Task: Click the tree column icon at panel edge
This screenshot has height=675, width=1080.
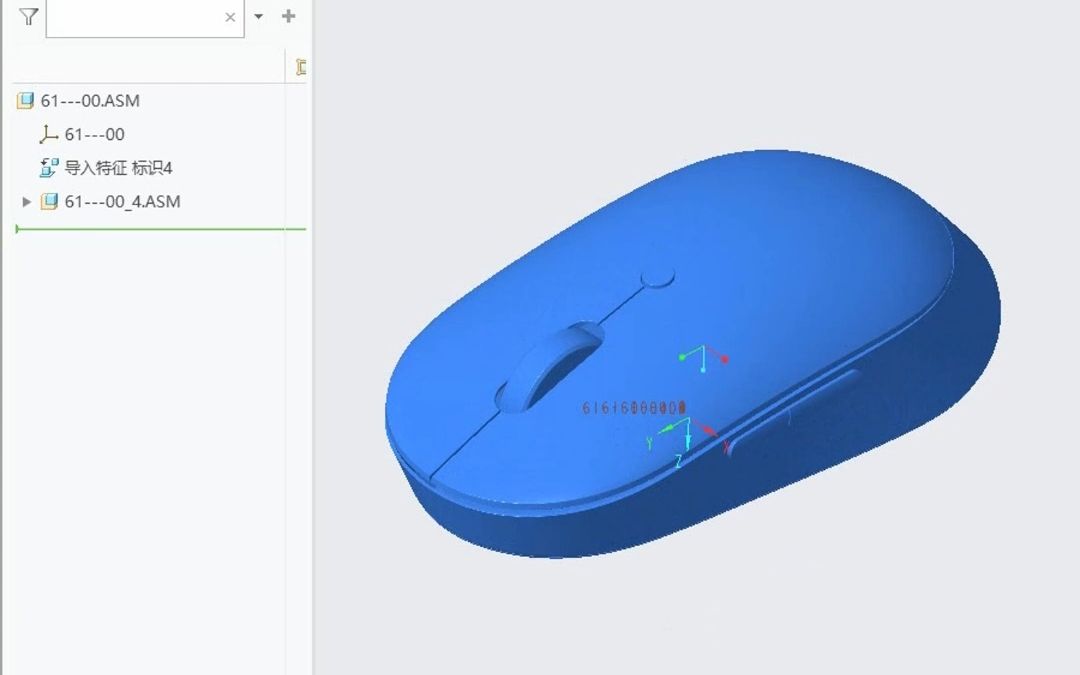Action: point(300,67)
